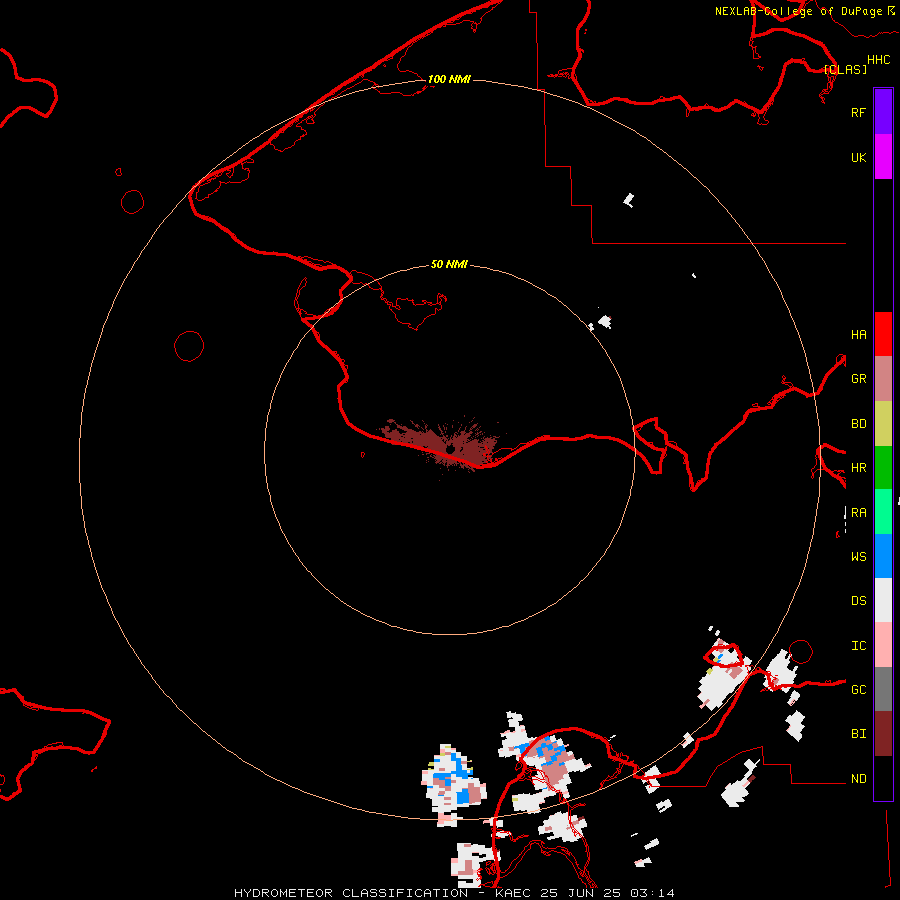Click the Hydrometeor Classification KAEC timestamp caption
The height and width of the screenshot is (900, 900).
pos(454,893)
